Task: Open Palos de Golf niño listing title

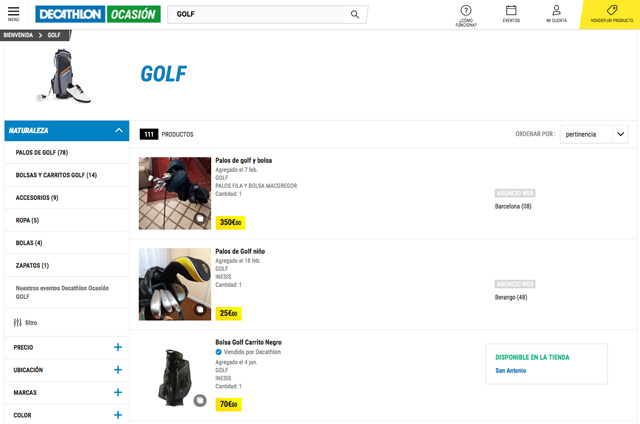Action: (x=240, y=251)
